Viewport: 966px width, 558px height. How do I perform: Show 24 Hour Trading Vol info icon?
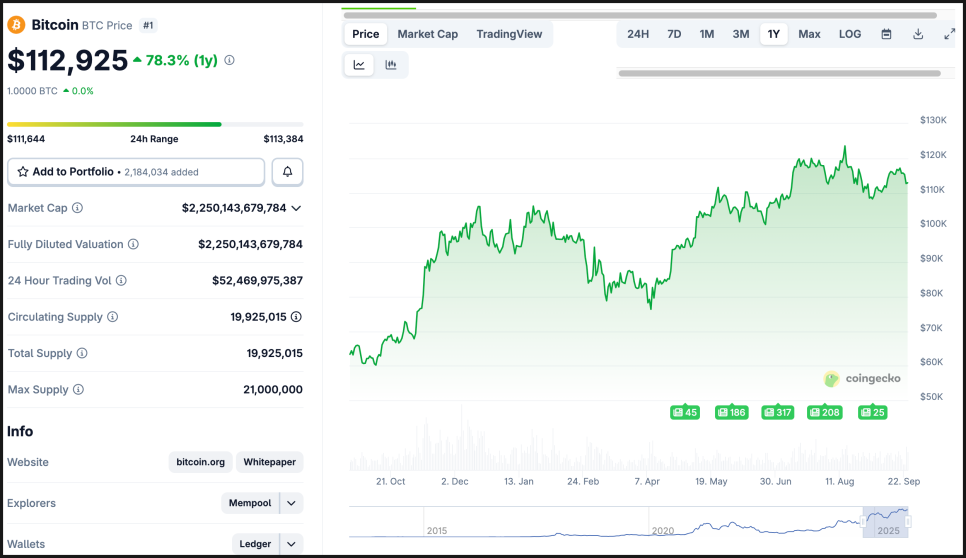click(x=121, y=281)
